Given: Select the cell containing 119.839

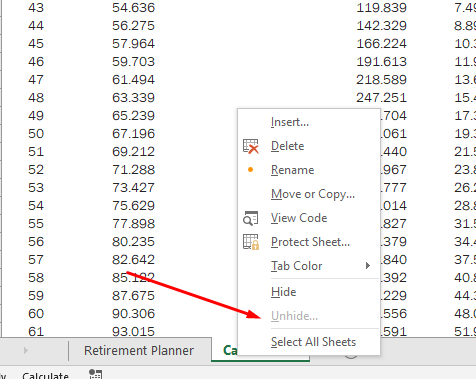Looking at the screenshot, I should coord(382,8).
